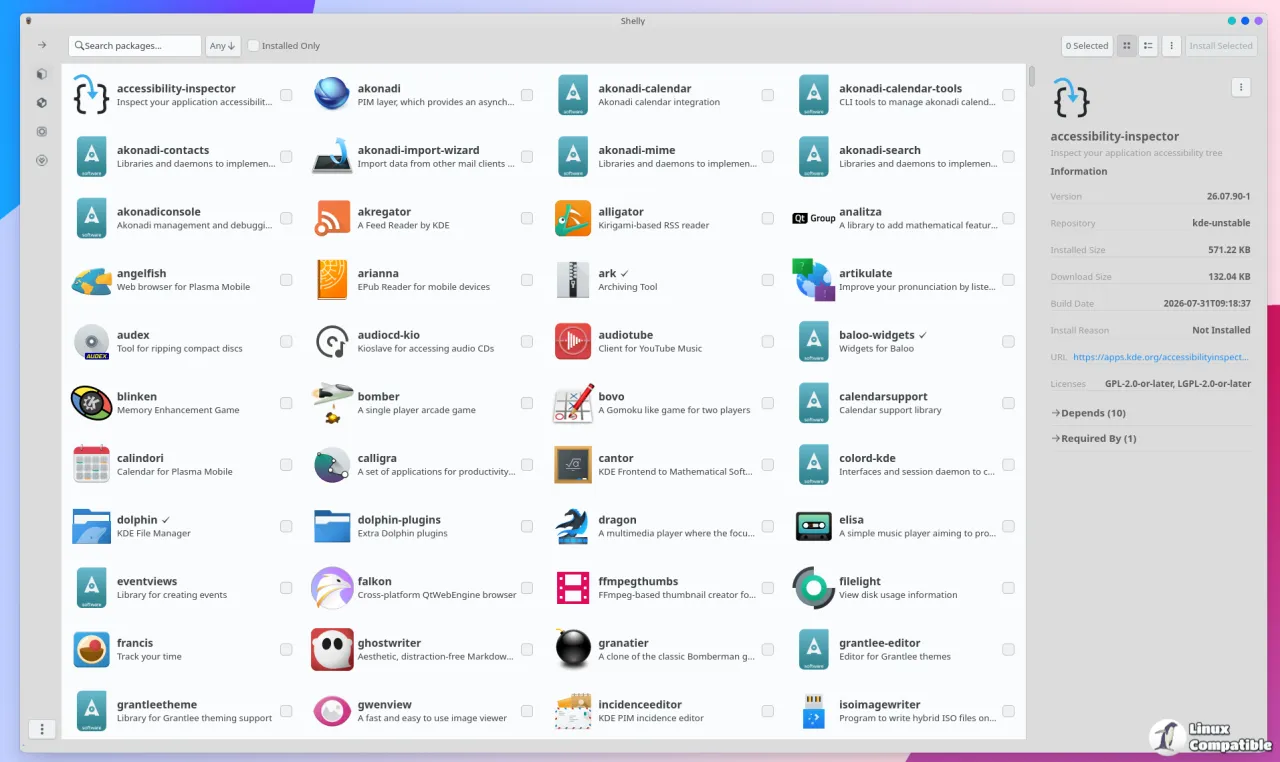Click the granatier black bomb icon
The width and height of the screenshot is (1280, 762).
tap(573, 650)
